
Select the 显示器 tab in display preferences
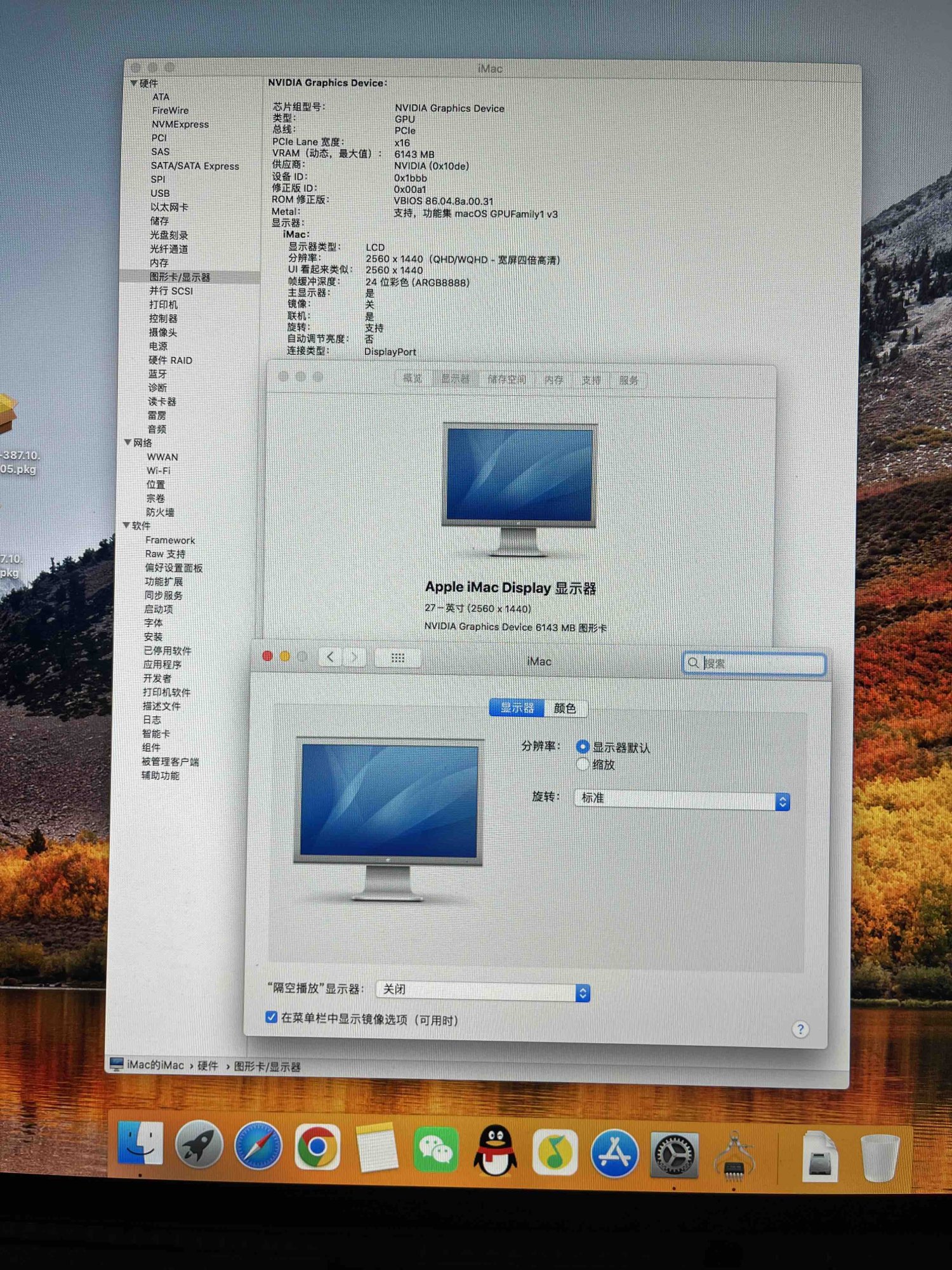[517, 707]
